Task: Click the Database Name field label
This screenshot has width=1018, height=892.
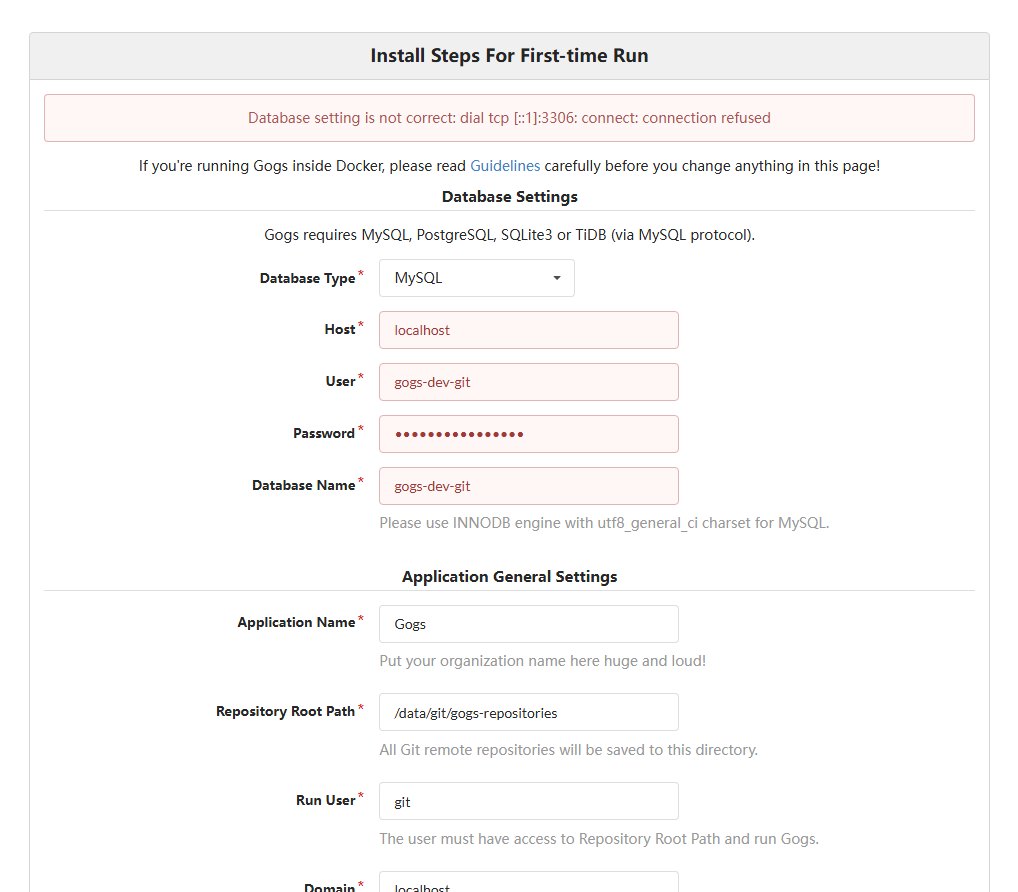Action: tap(303, 485)
